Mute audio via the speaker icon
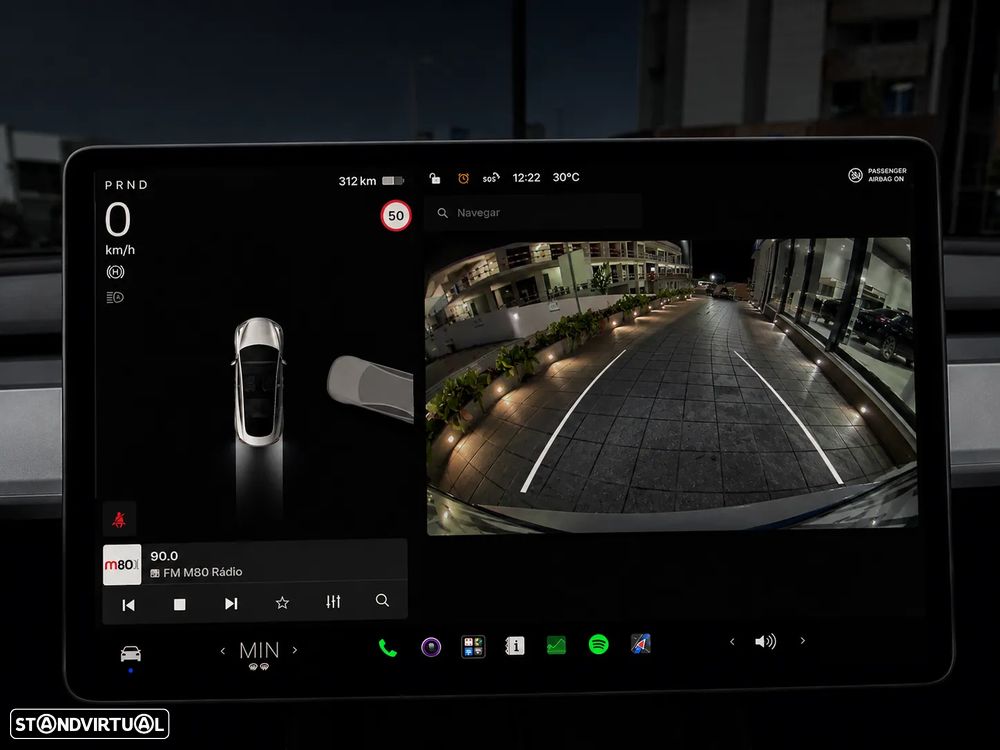Image resolution: width=1000 pixels, height=750 pixels. [765, 642]
